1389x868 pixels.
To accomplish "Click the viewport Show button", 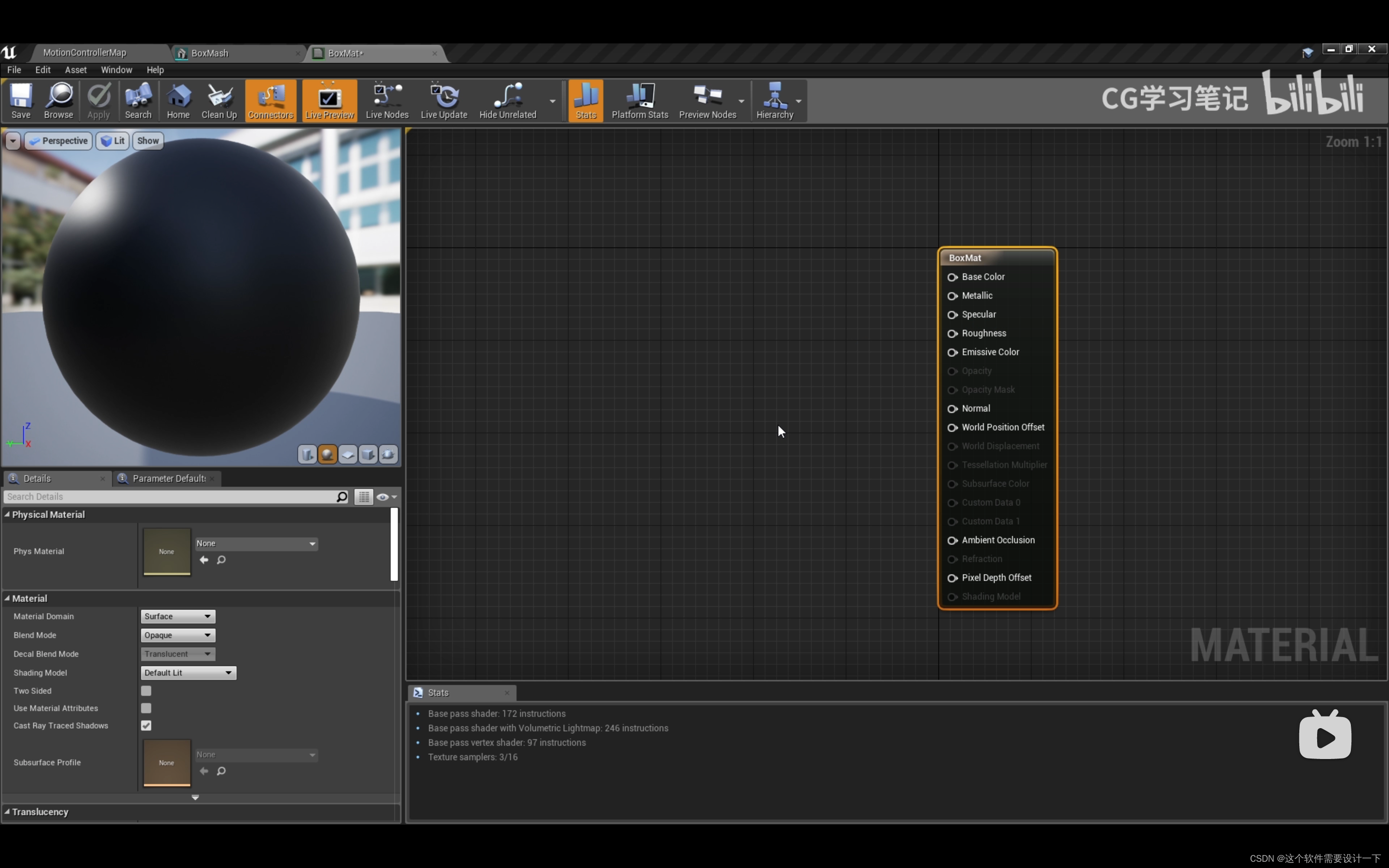I will coord(148,141).
